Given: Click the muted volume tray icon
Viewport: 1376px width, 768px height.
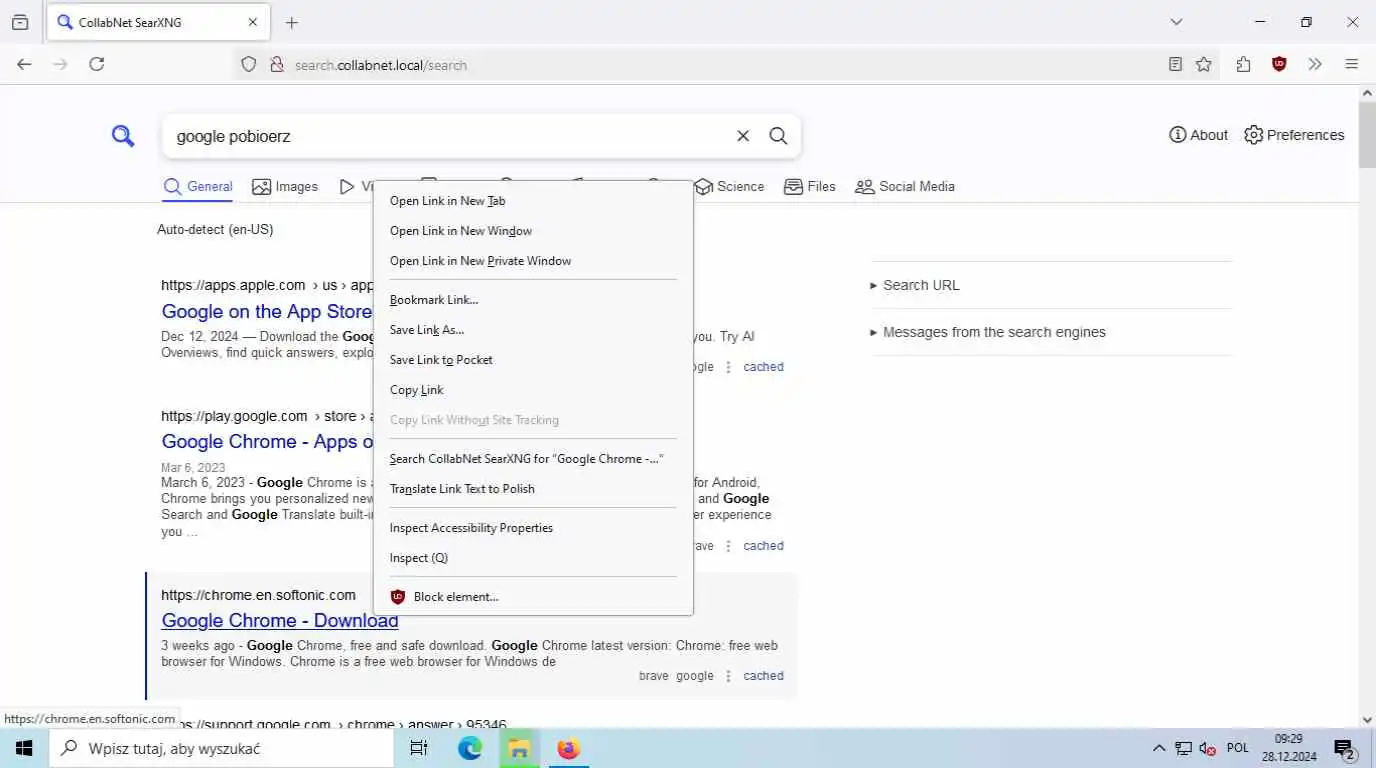Looking at the screenshot, I should point(1208,748).
